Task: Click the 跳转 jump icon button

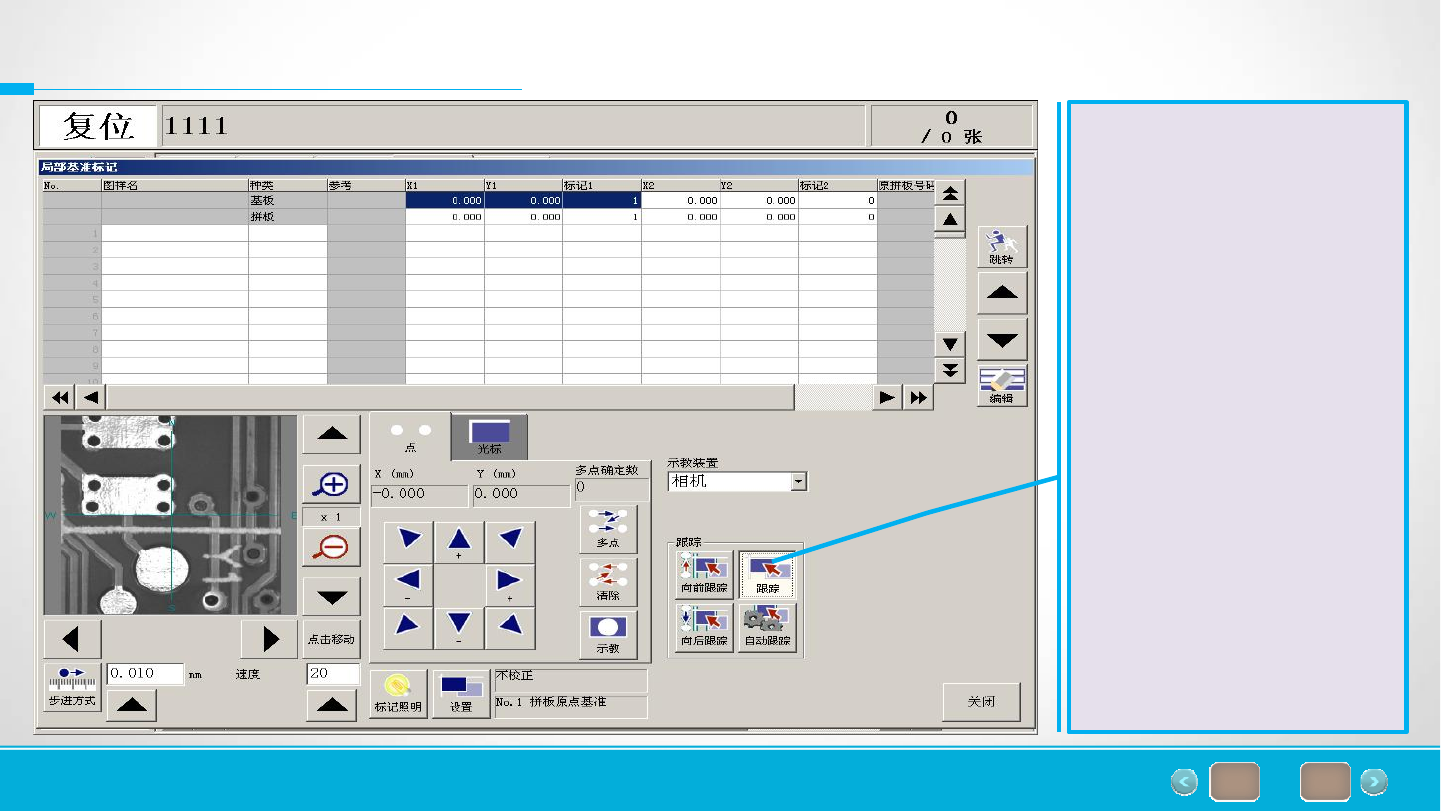Action: [x=1002, y=246]
